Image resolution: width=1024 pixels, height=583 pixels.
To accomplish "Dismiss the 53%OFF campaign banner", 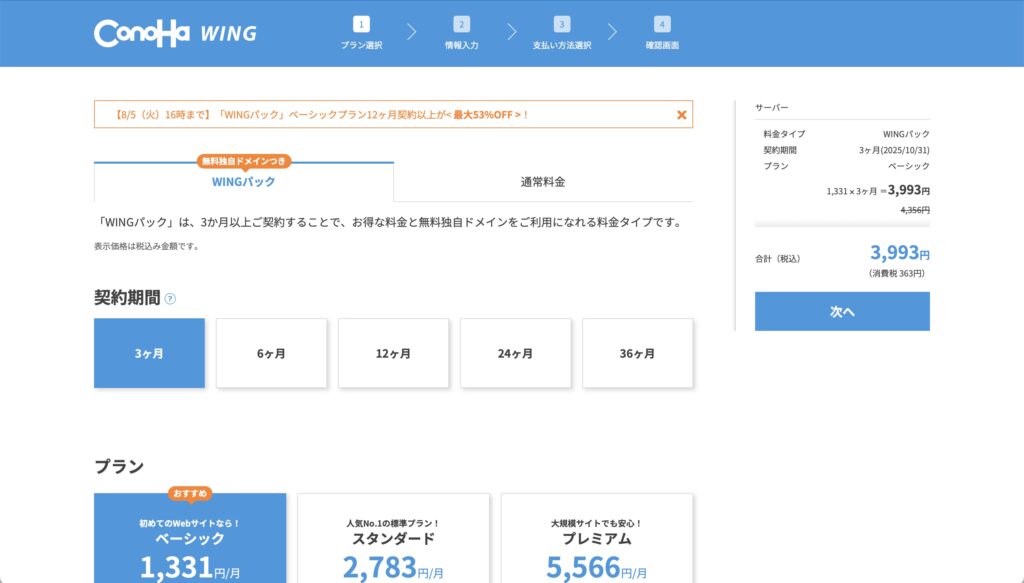I will 681,115.
